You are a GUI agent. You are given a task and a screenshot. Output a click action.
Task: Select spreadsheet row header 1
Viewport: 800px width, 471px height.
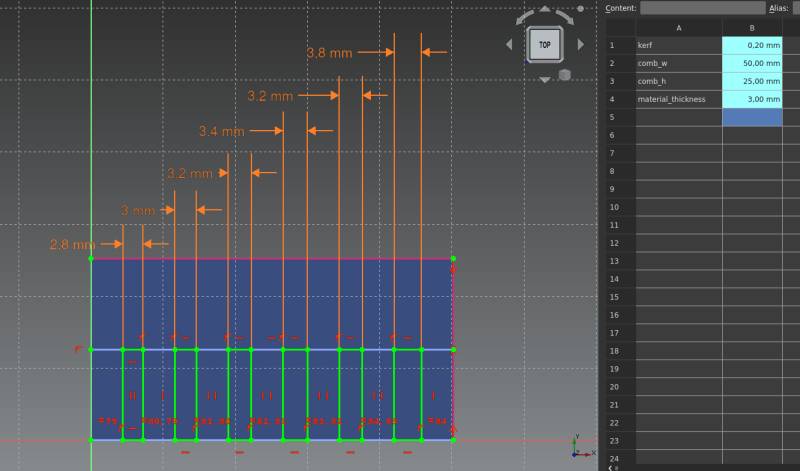pos(620,45)
